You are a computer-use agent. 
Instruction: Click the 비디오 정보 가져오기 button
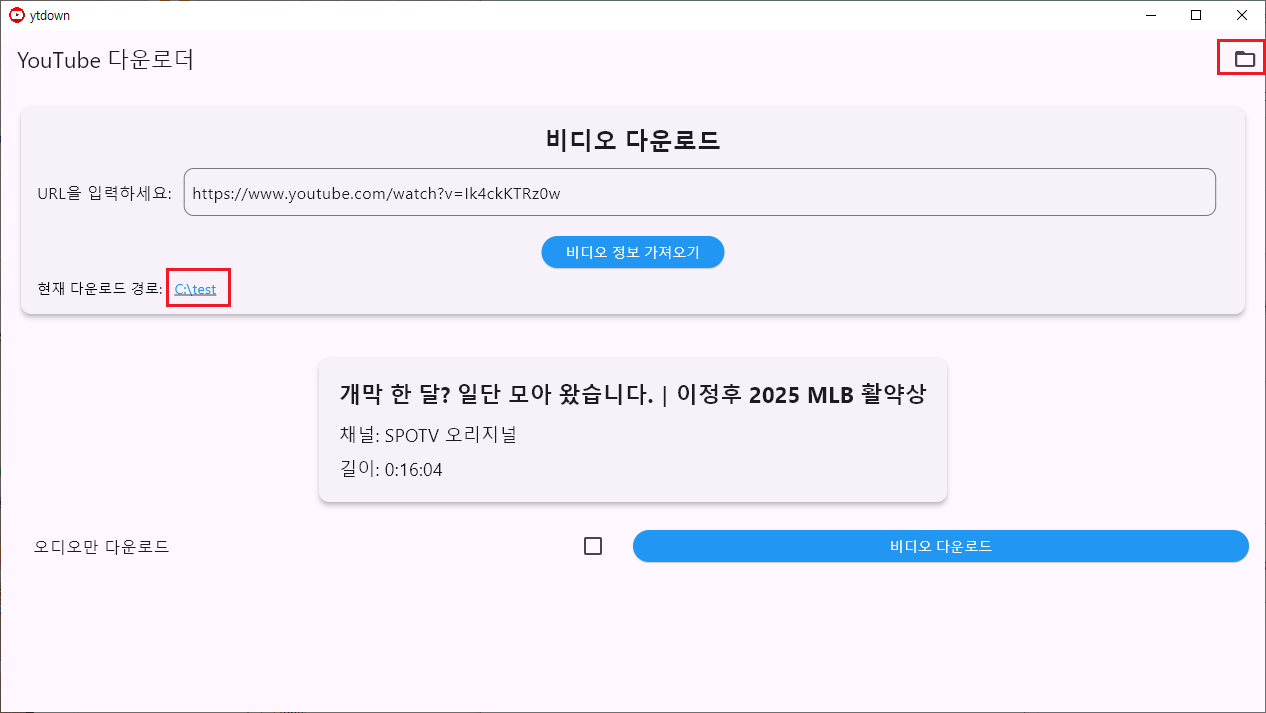[x=633, y=252]
